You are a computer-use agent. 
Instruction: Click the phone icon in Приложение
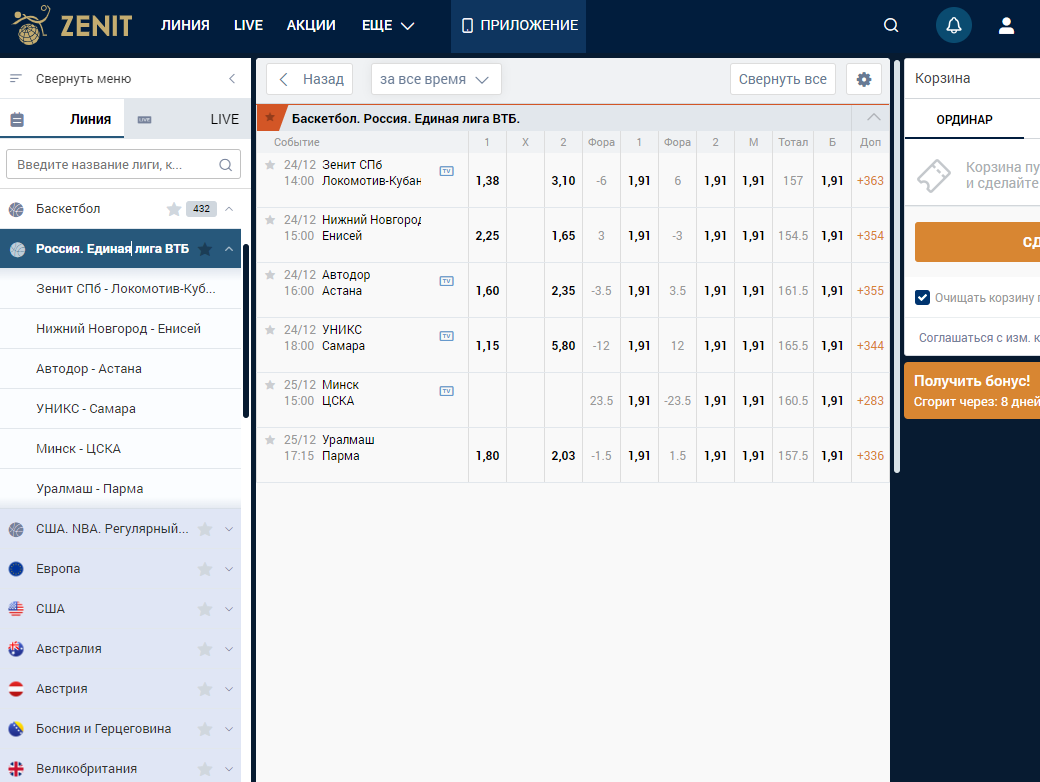tap(467, 26)
